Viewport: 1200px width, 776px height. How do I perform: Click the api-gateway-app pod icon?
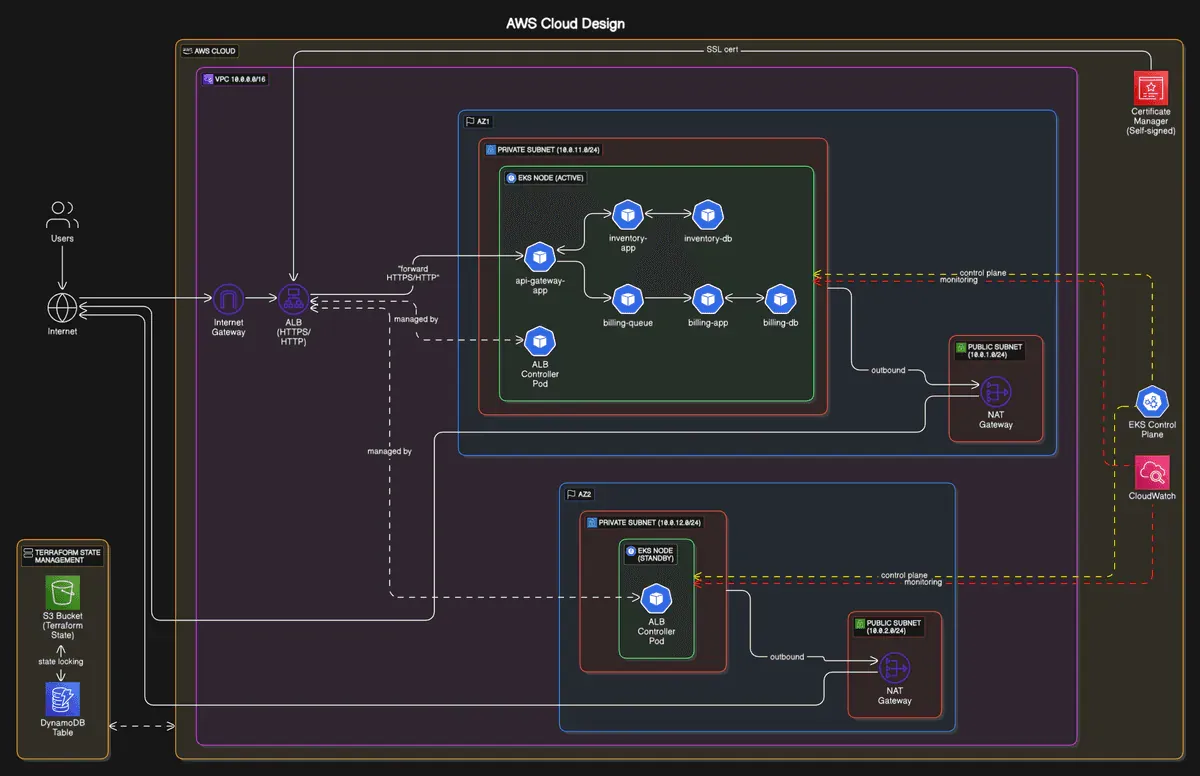[540, 257]
